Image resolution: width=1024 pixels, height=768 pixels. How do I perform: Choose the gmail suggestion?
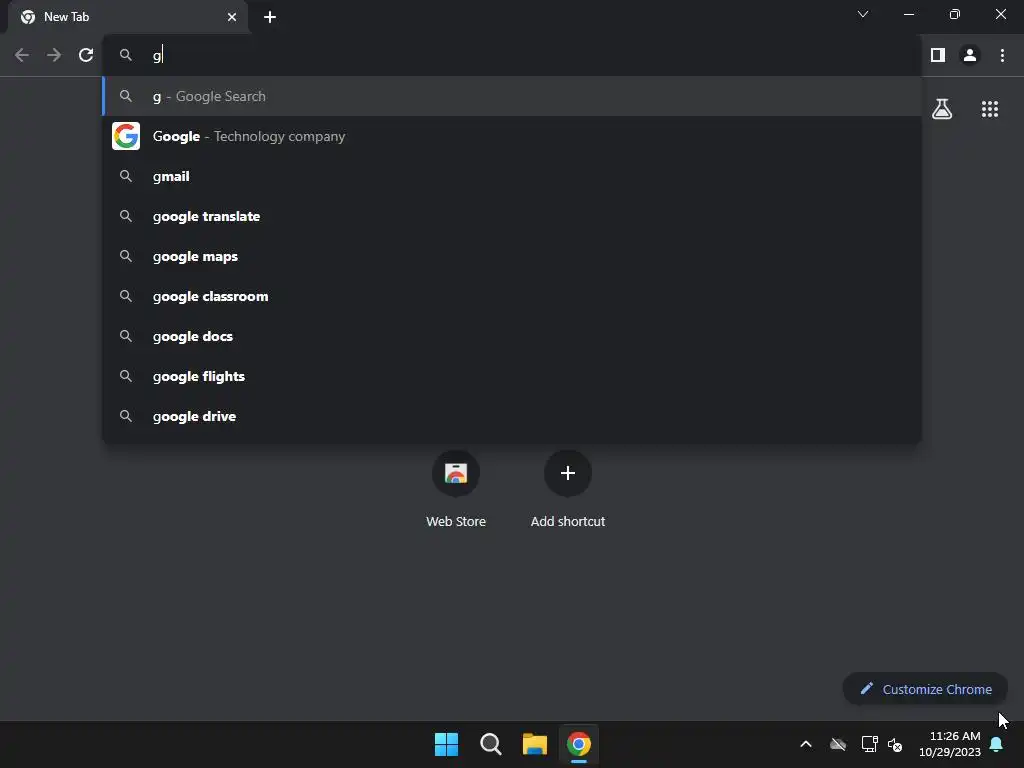tap(512, 176)
